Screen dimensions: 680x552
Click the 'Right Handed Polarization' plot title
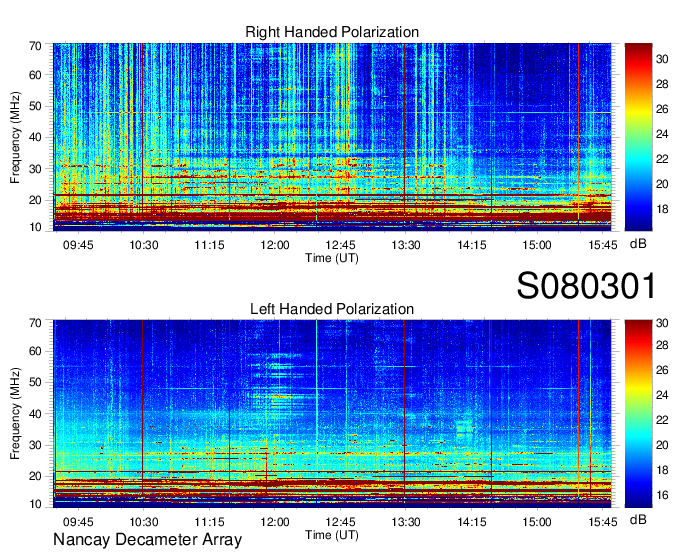coord(332,32)
